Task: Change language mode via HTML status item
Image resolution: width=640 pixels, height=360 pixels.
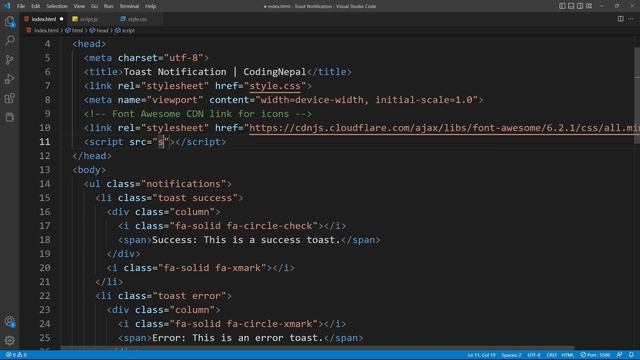Action: 567,355
